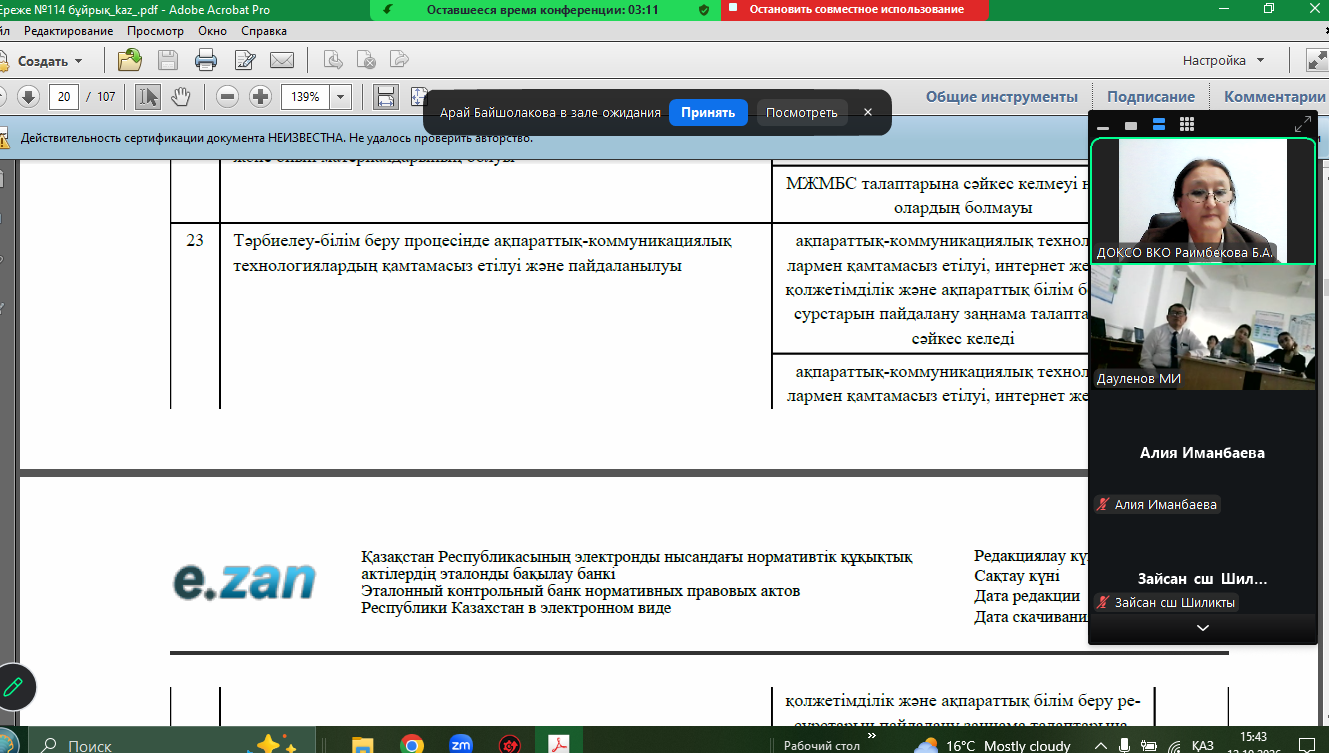
Task: Click the Посмотреть button in the notification
Action: click(802, 113)
